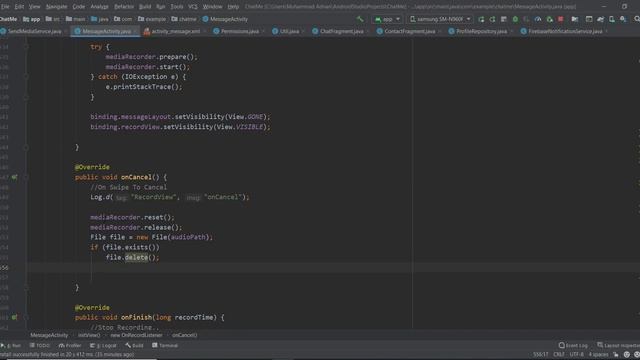Click the CRLF line separator indicator
The height and width of the screenshot is (360, 640).
coord(559,354)
